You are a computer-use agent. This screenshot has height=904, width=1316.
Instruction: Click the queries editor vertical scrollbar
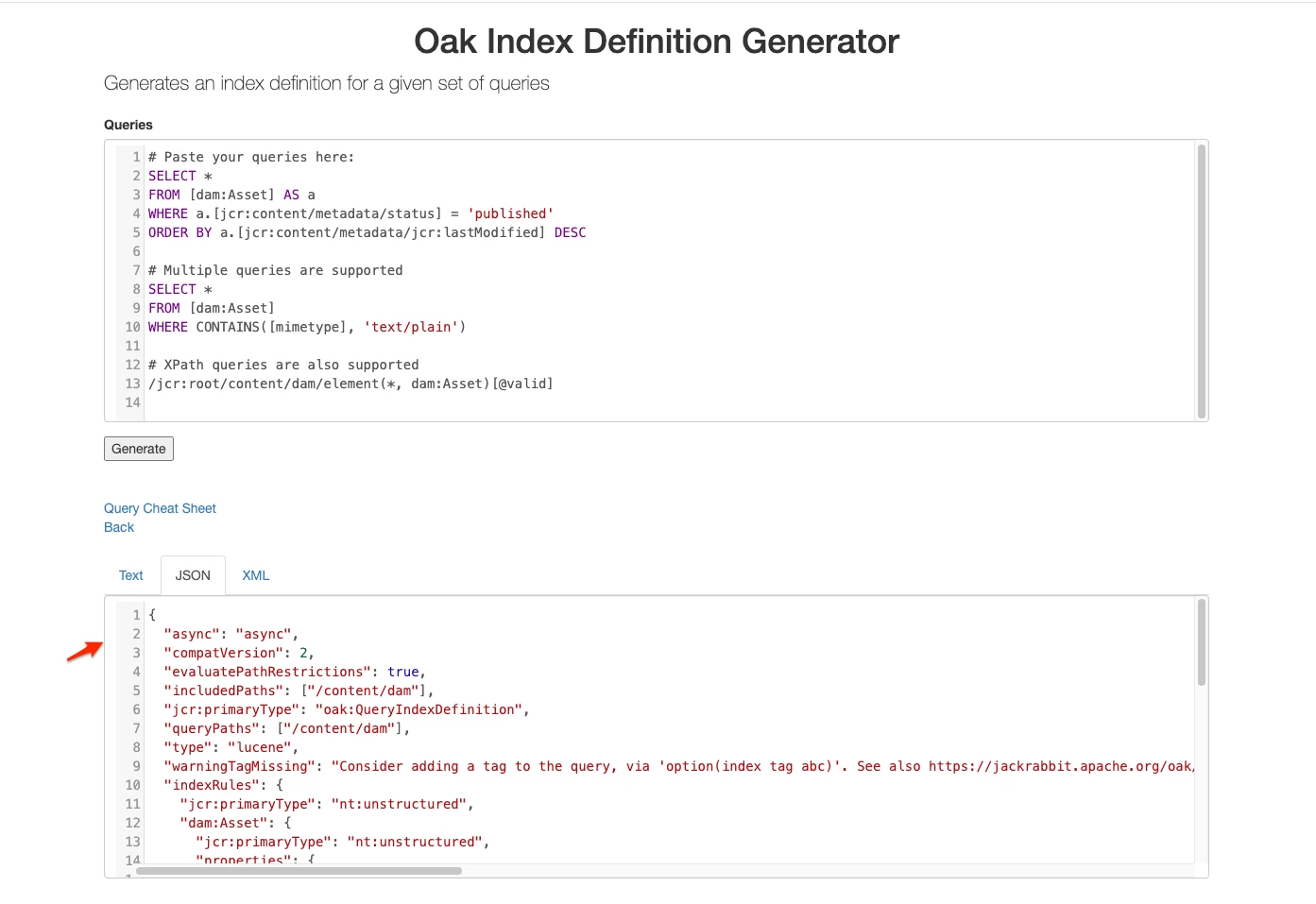coord(1202,281)
